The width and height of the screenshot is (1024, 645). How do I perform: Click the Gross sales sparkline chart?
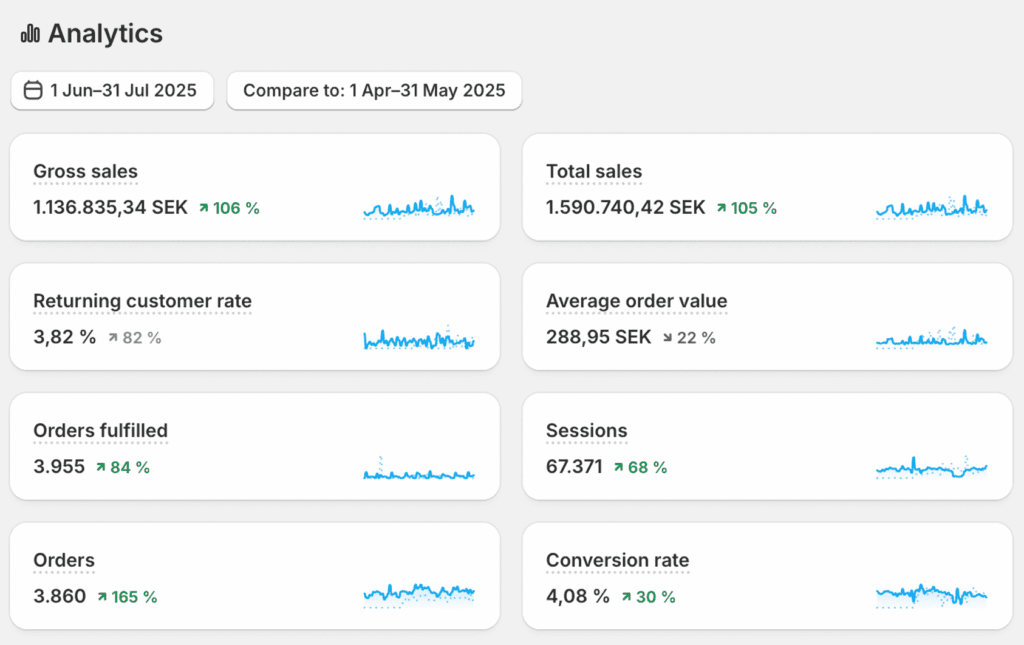pos(419,207)
